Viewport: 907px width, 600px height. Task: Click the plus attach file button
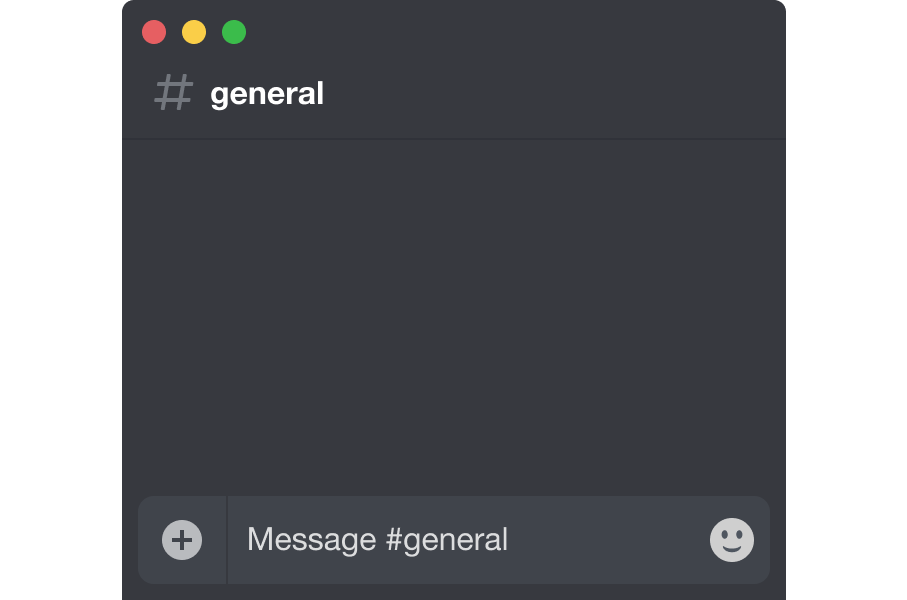(182, 540)
